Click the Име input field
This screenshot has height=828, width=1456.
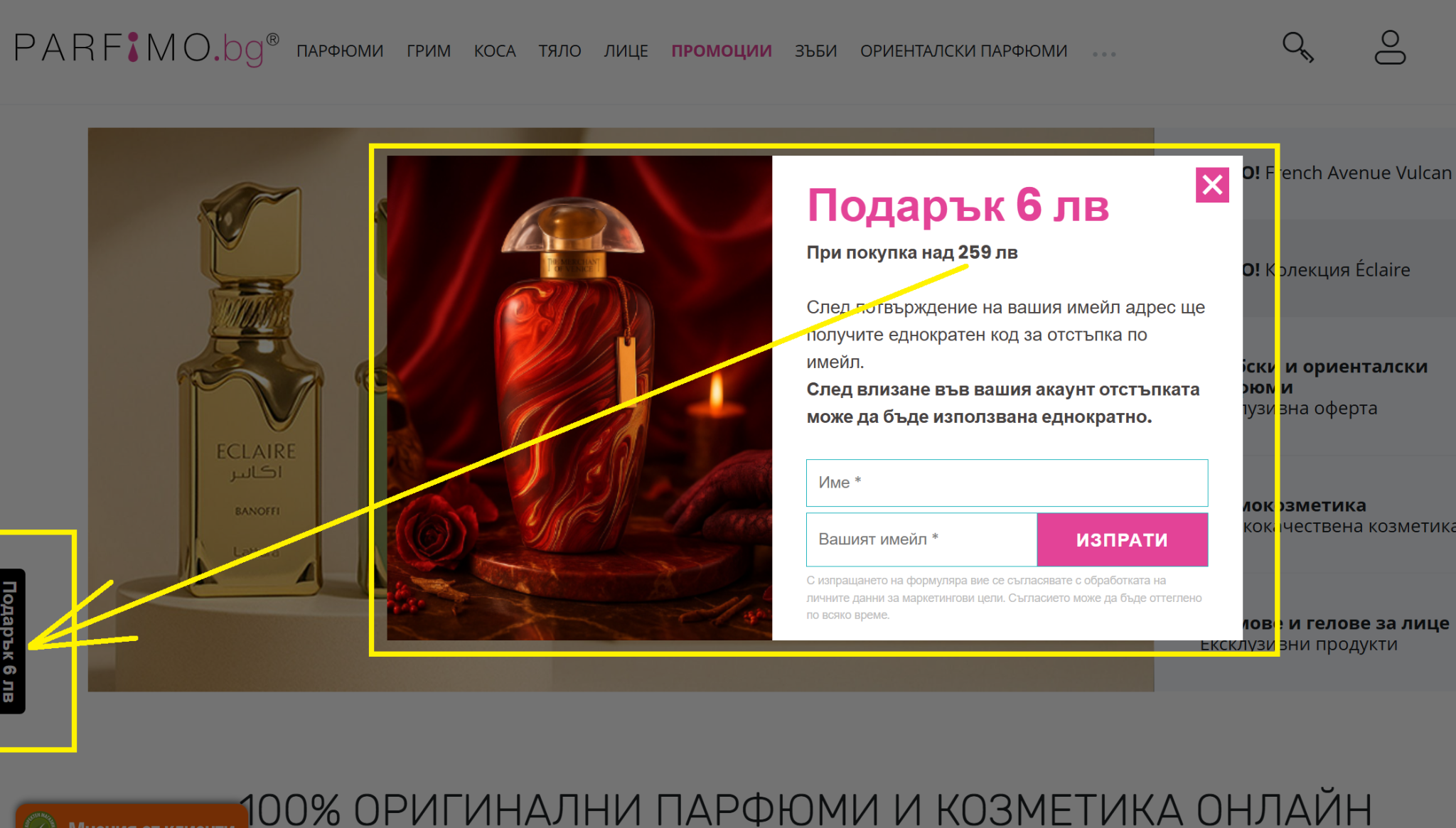pos(1006,483)
